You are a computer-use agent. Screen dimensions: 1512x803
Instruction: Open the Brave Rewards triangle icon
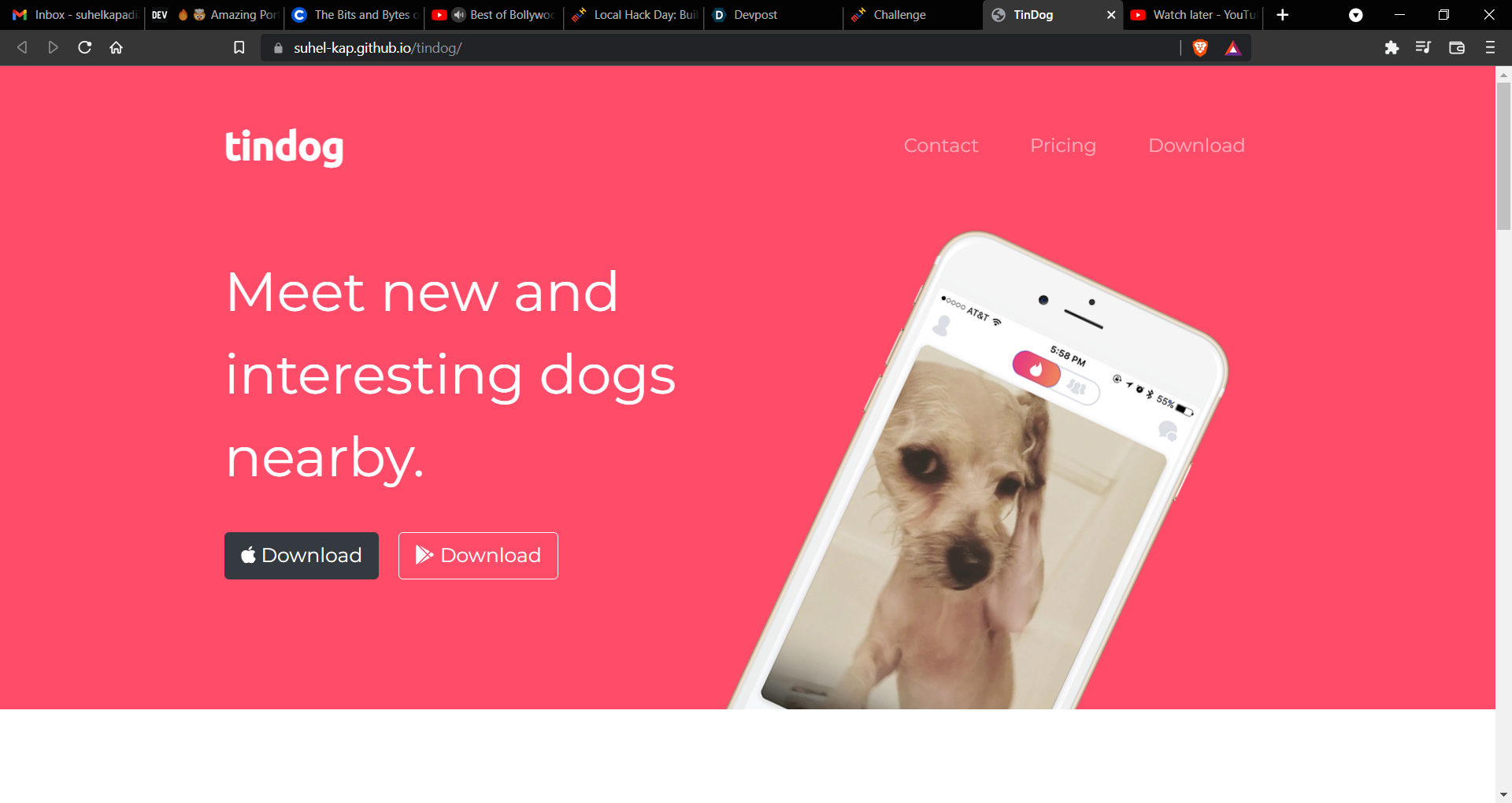point(1233,49)
